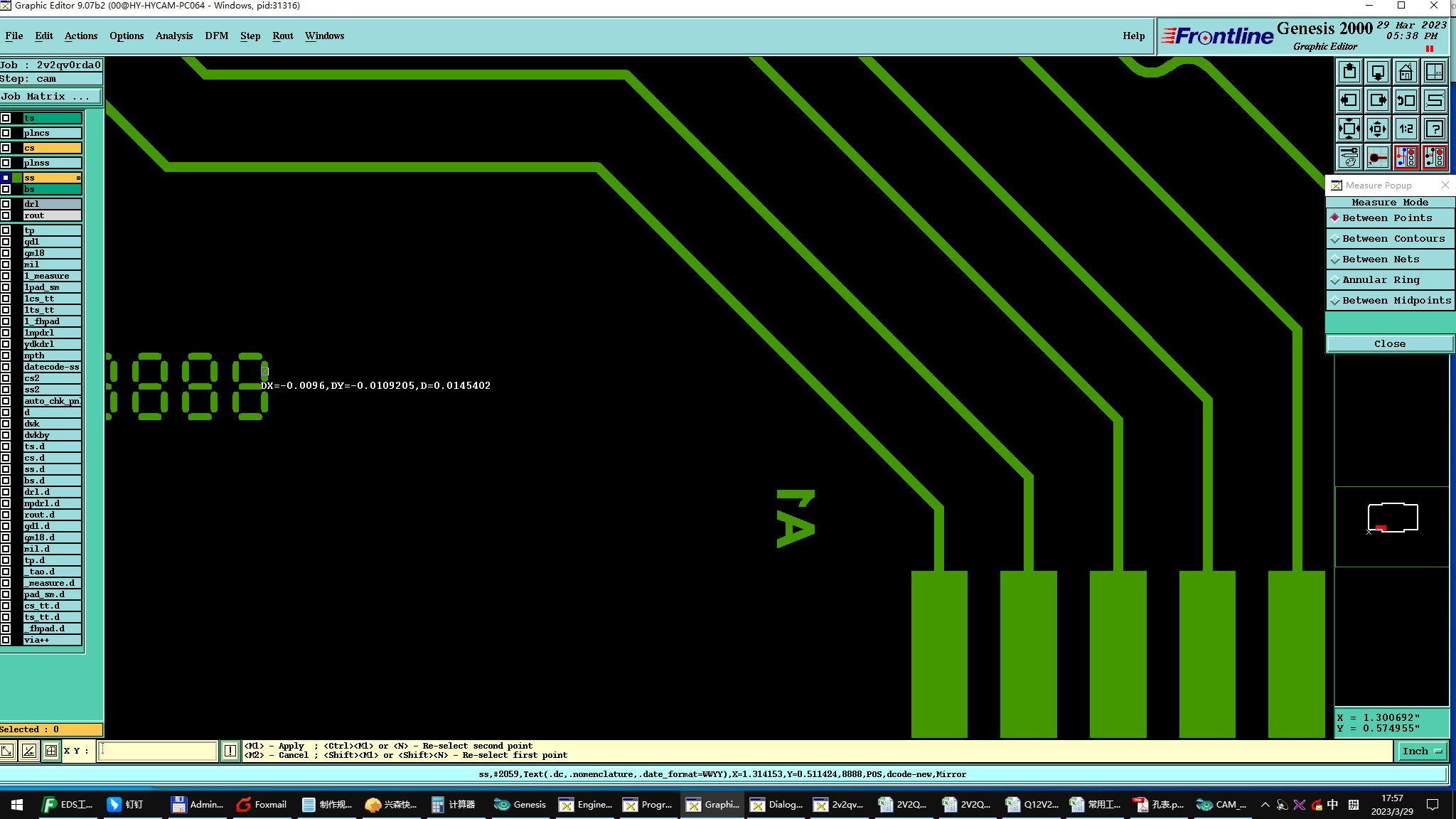Click the question mark query icon
The height and width of the screenshot is (819, 1456).
pos(1434,129)
